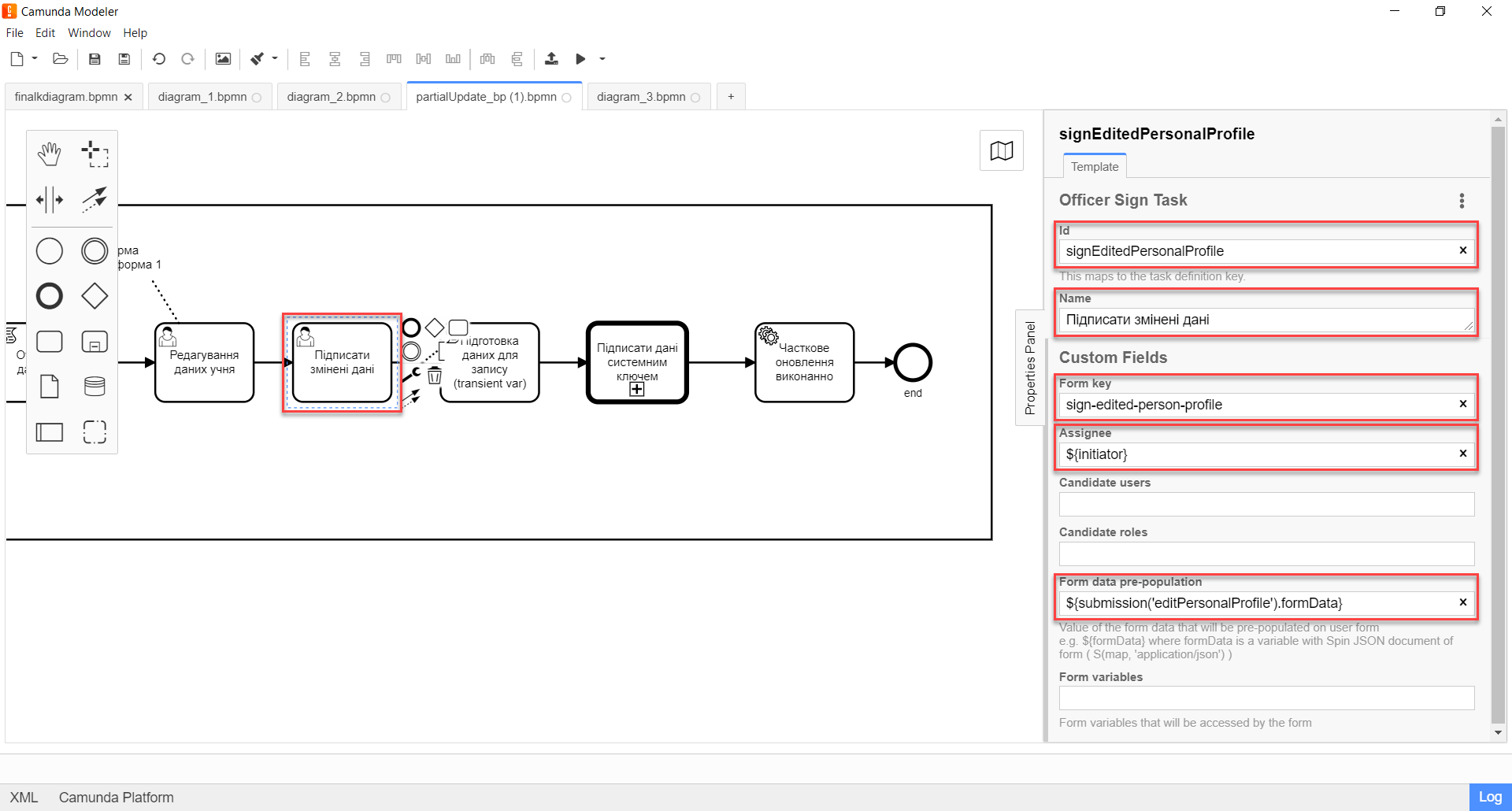Create a data object reference
1512x811 pixels.
tap(50, 387)
